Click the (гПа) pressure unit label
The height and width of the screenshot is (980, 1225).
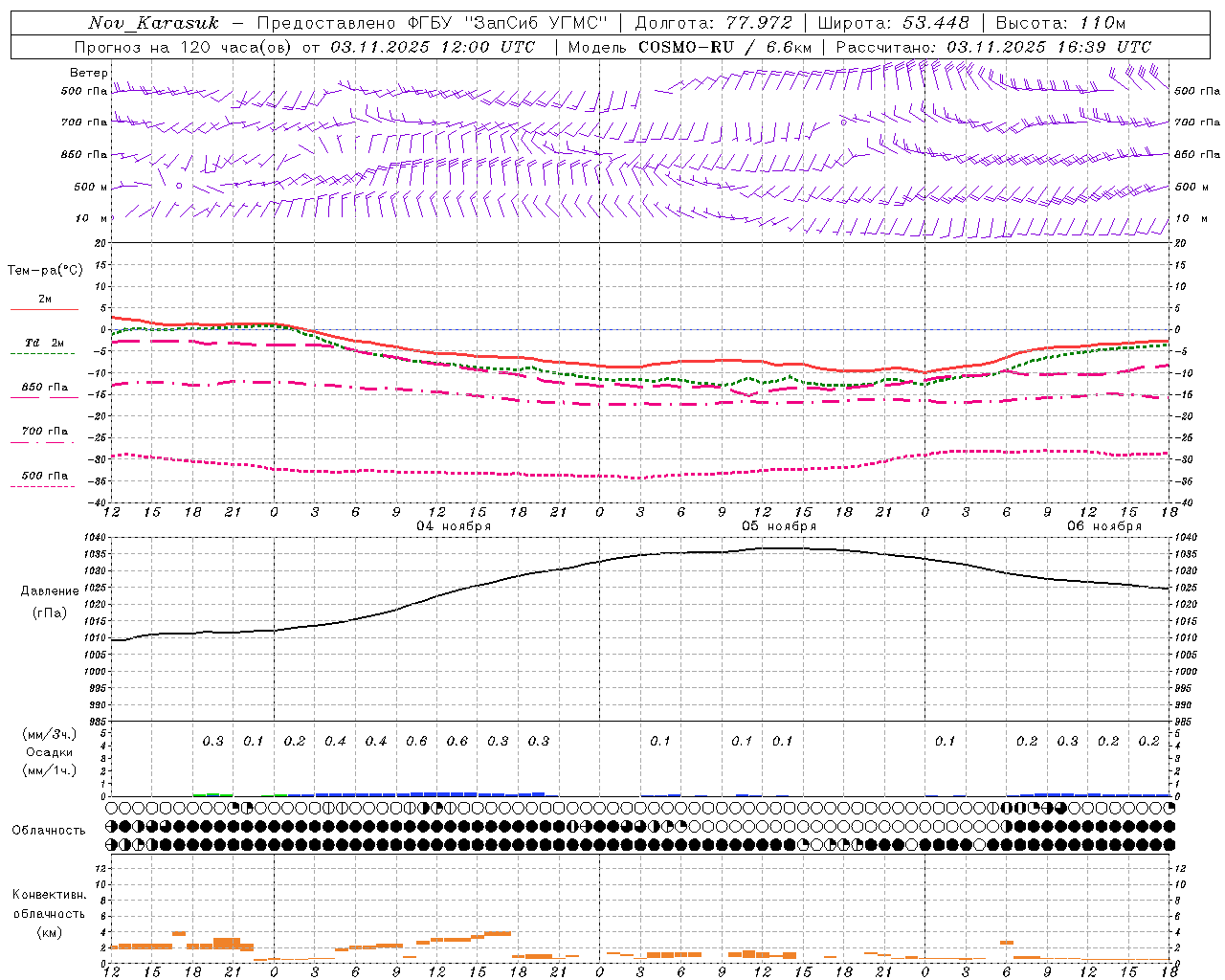click(48, 613)
